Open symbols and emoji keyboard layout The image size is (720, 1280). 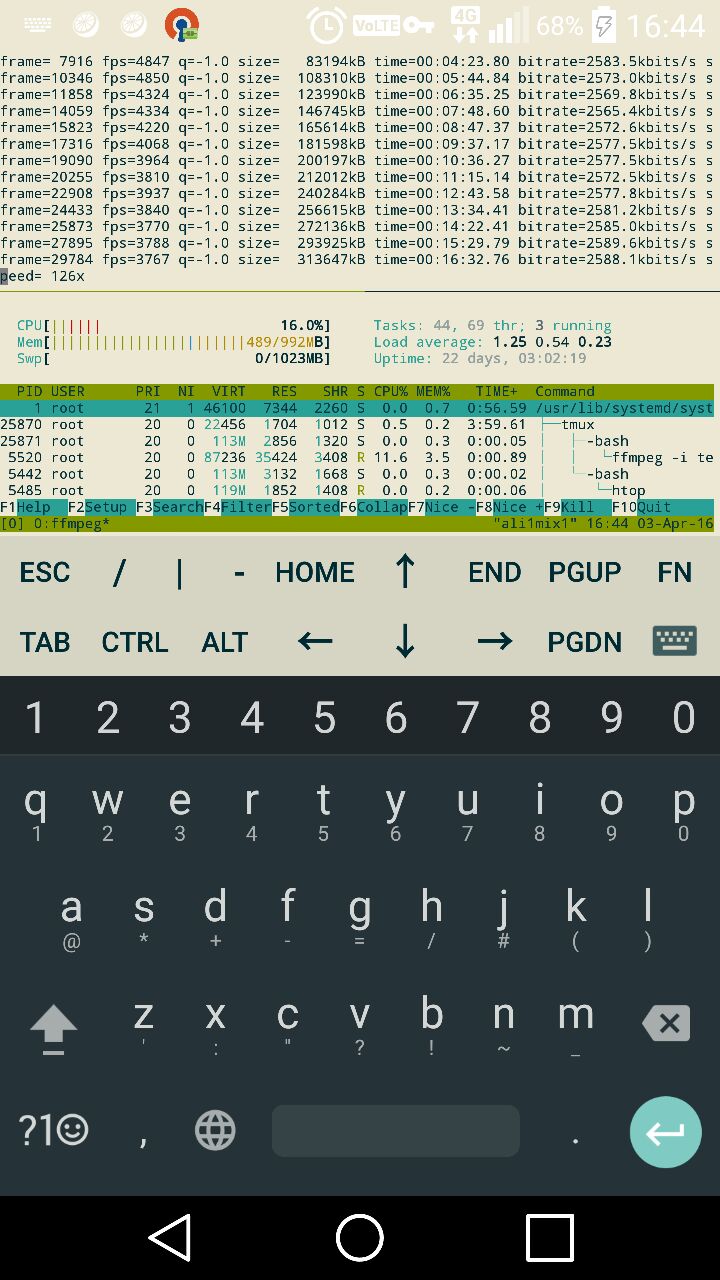tap(54, 1131)
